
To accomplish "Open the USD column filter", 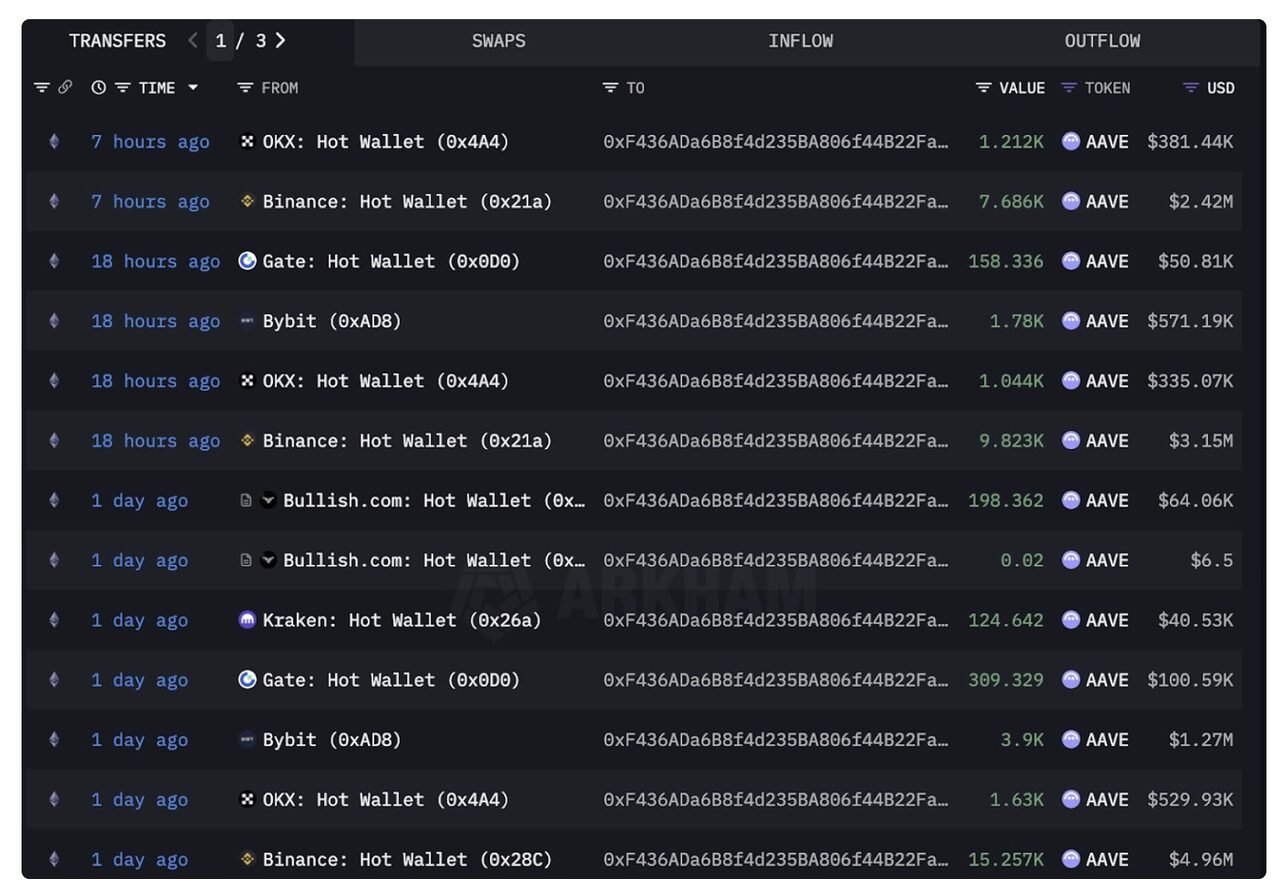I will (1190, 88).
